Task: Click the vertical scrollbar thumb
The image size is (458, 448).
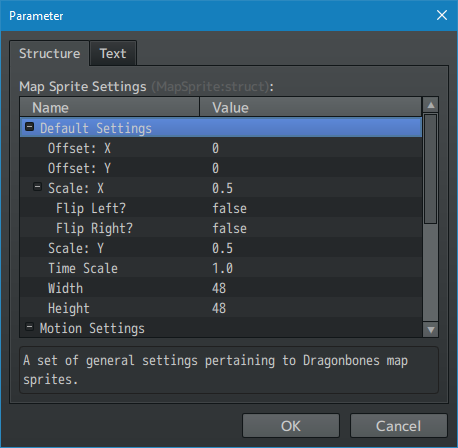Action: (x=431, y=169)
